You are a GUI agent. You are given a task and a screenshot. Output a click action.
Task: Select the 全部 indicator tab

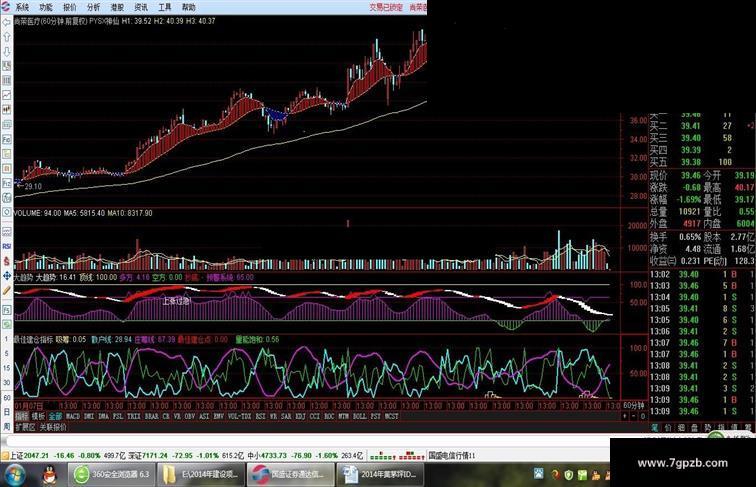[55, 416]
